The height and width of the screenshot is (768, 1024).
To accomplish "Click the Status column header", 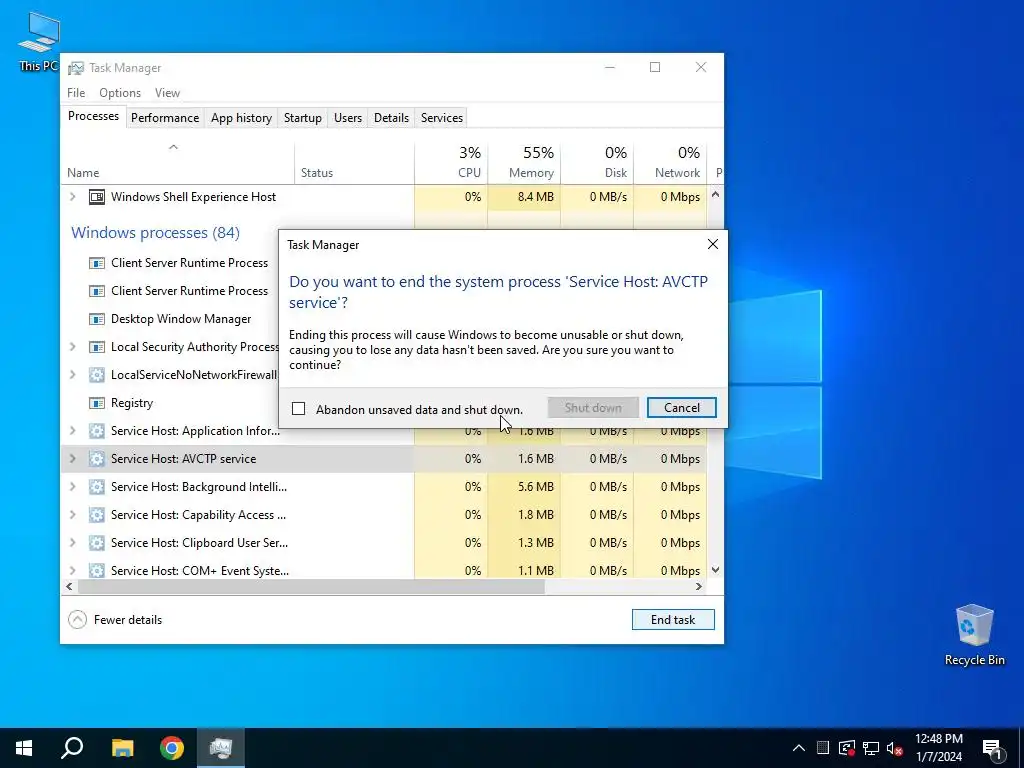I will tap(354, 163).
